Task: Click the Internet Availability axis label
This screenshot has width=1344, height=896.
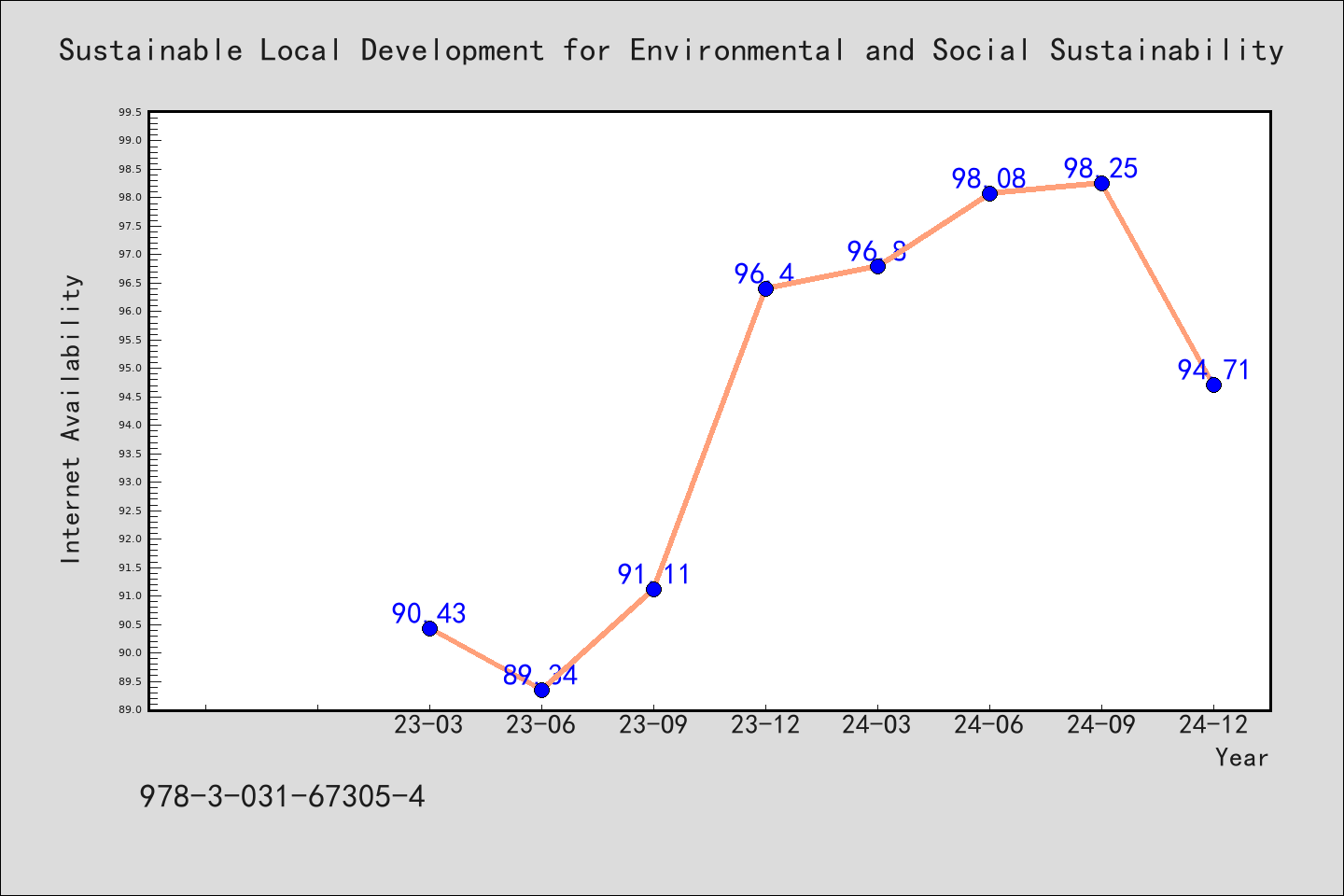Action: coord(72,418)
